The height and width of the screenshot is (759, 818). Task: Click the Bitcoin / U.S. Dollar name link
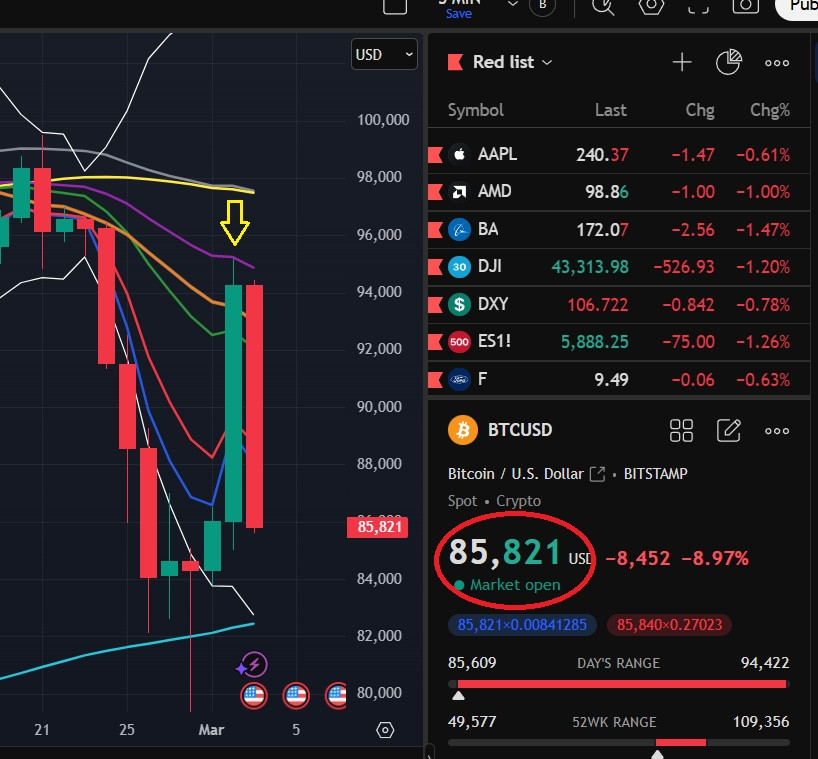click(515, 474)
